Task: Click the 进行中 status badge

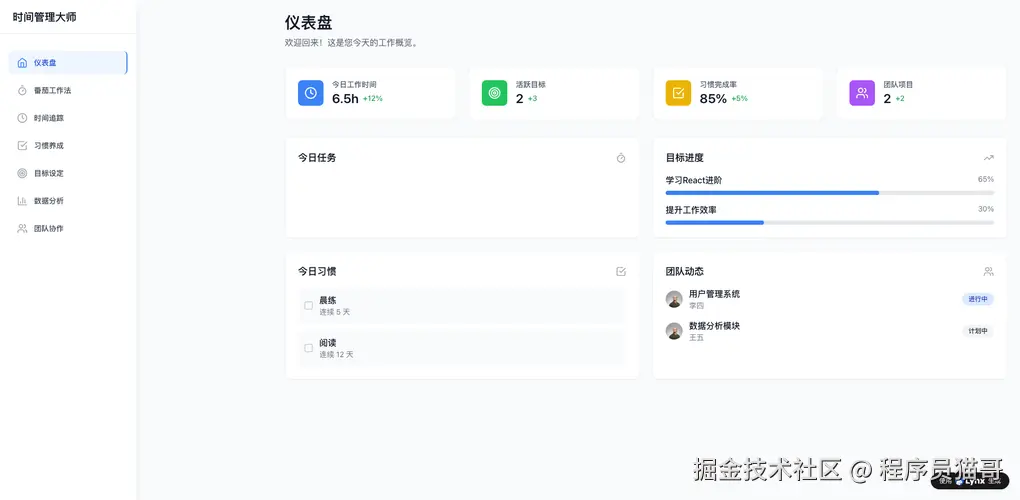Action: pyautogui.click(x=978, y=299)
